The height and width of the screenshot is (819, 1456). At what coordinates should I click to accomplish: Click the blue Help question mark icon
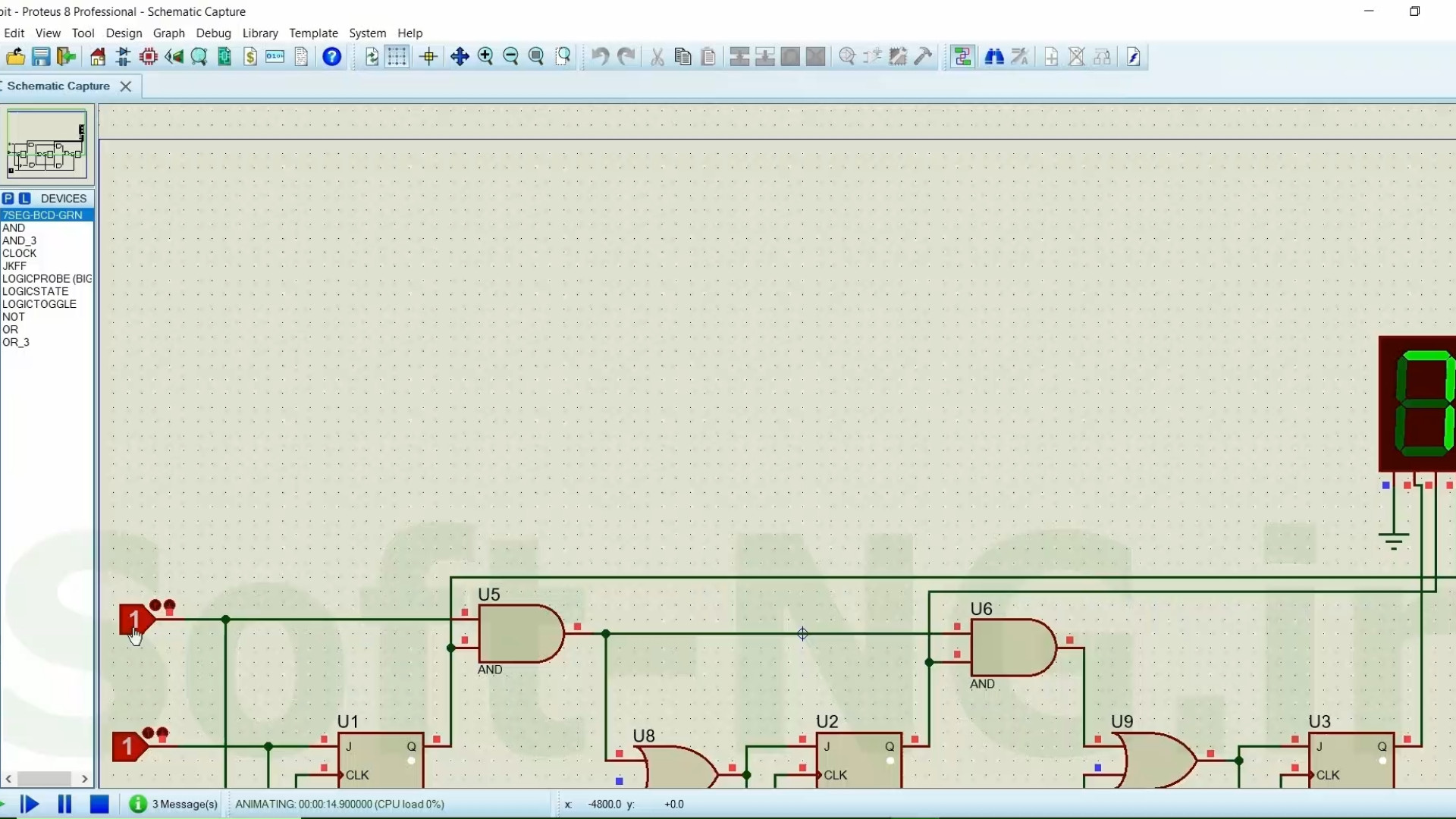331,57
